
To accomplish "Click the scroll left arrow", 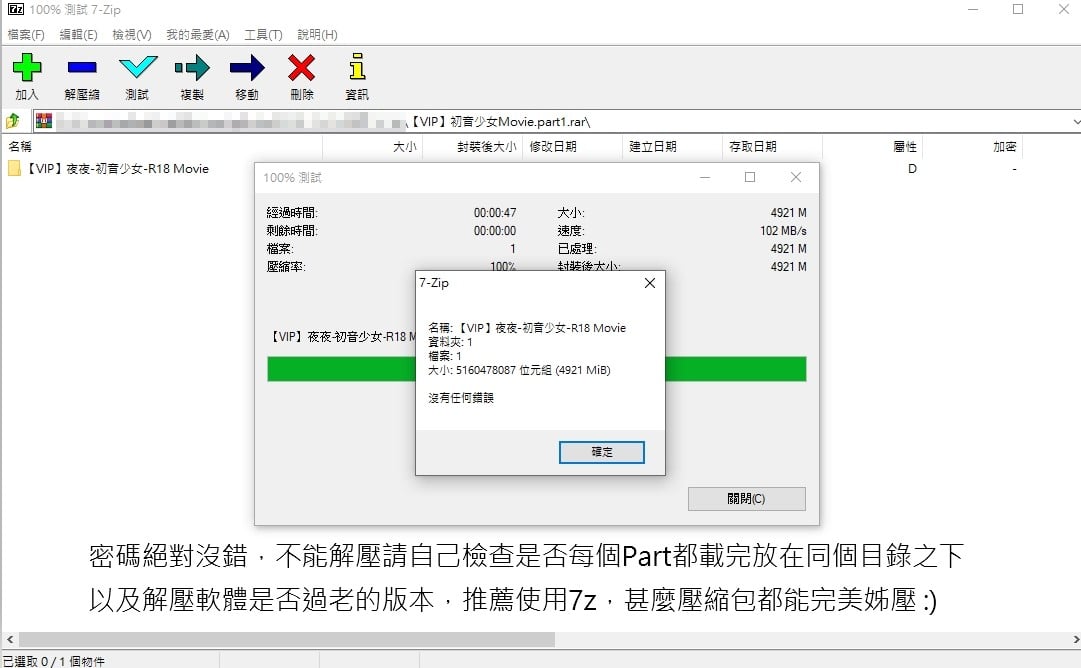I will point(10,640).
